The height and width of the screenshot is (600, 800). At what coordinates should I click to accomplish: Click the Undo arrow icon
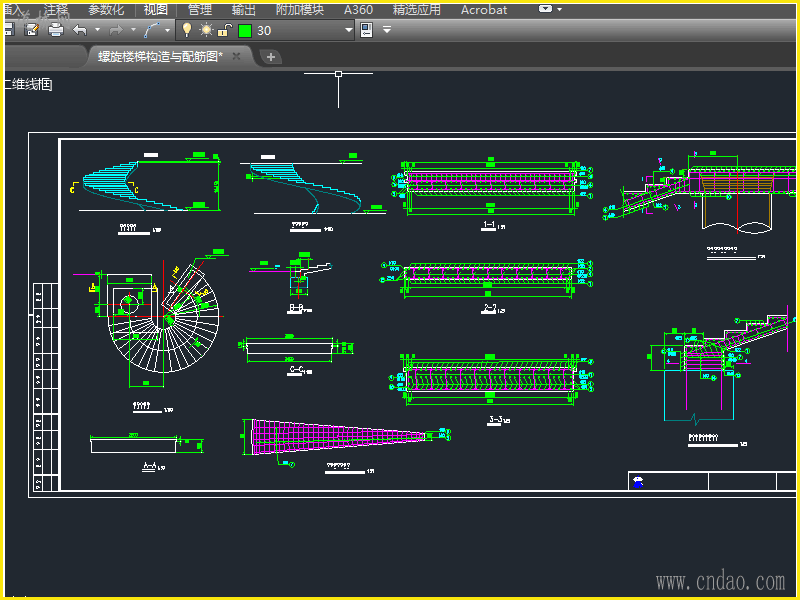tap(80, 30)
